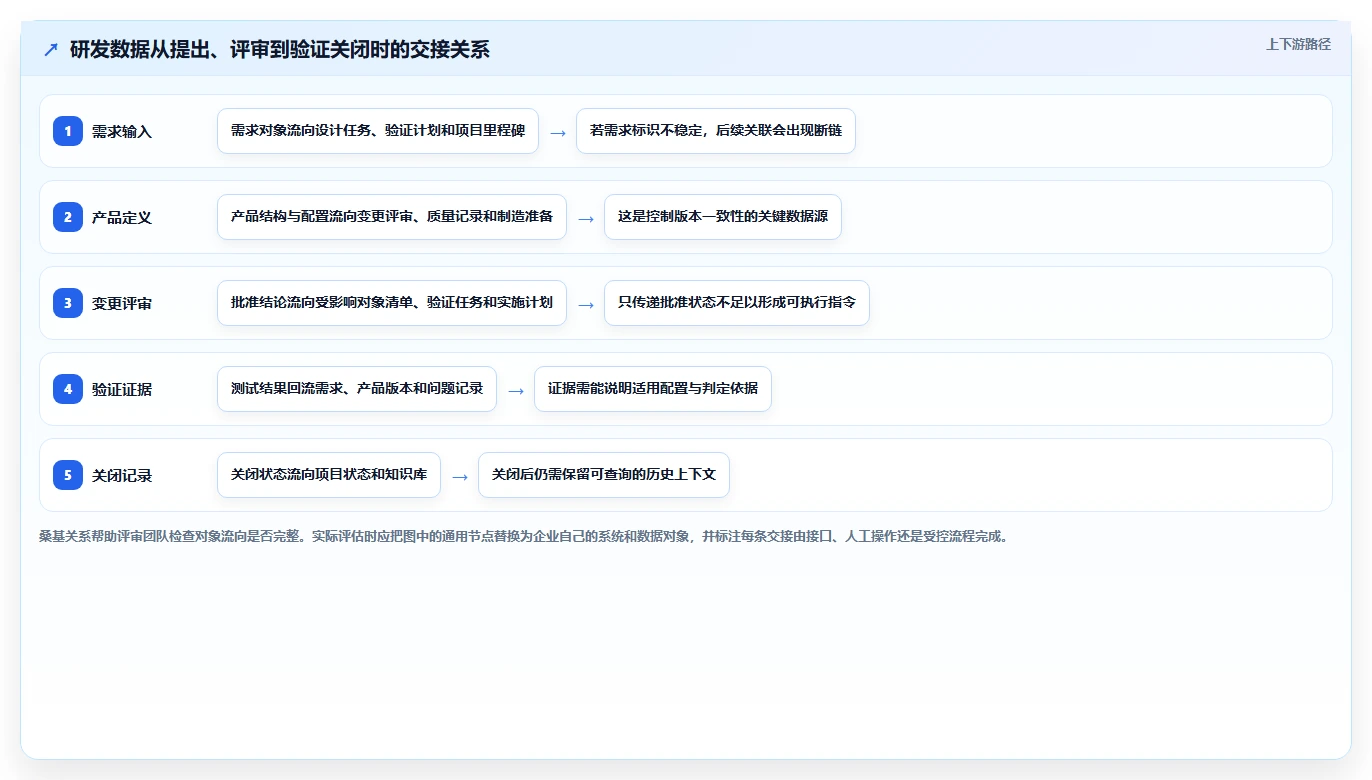Select the 关闭记录 row label
This screenshot has width=1372, height=780.
coord(122,475)
